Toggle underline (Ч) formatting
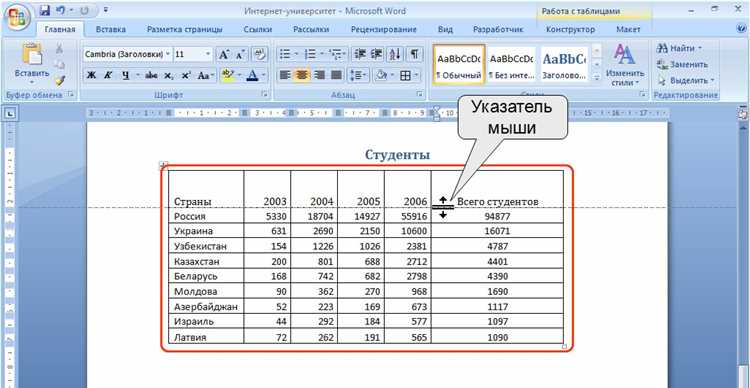Screen dimensions: 750x388 coord(125,75)
